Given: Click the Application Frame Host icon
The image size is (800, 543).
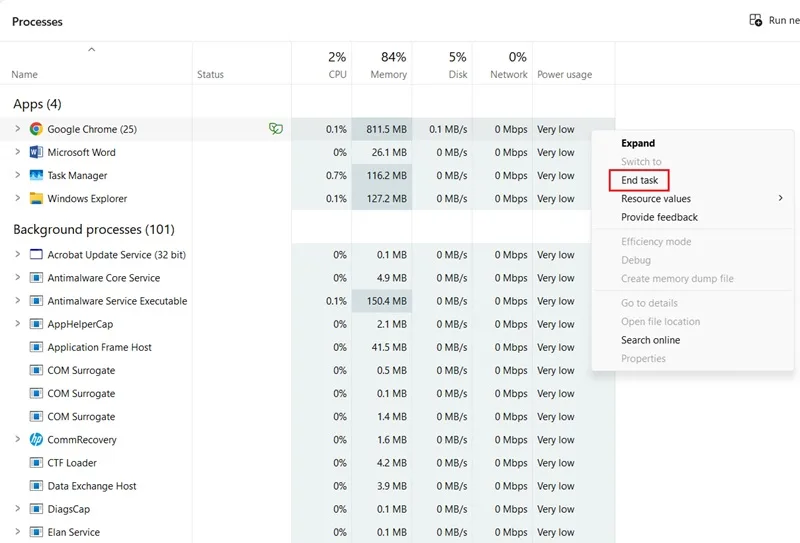Looking at the screenshot, I should (x=36, y=347).
